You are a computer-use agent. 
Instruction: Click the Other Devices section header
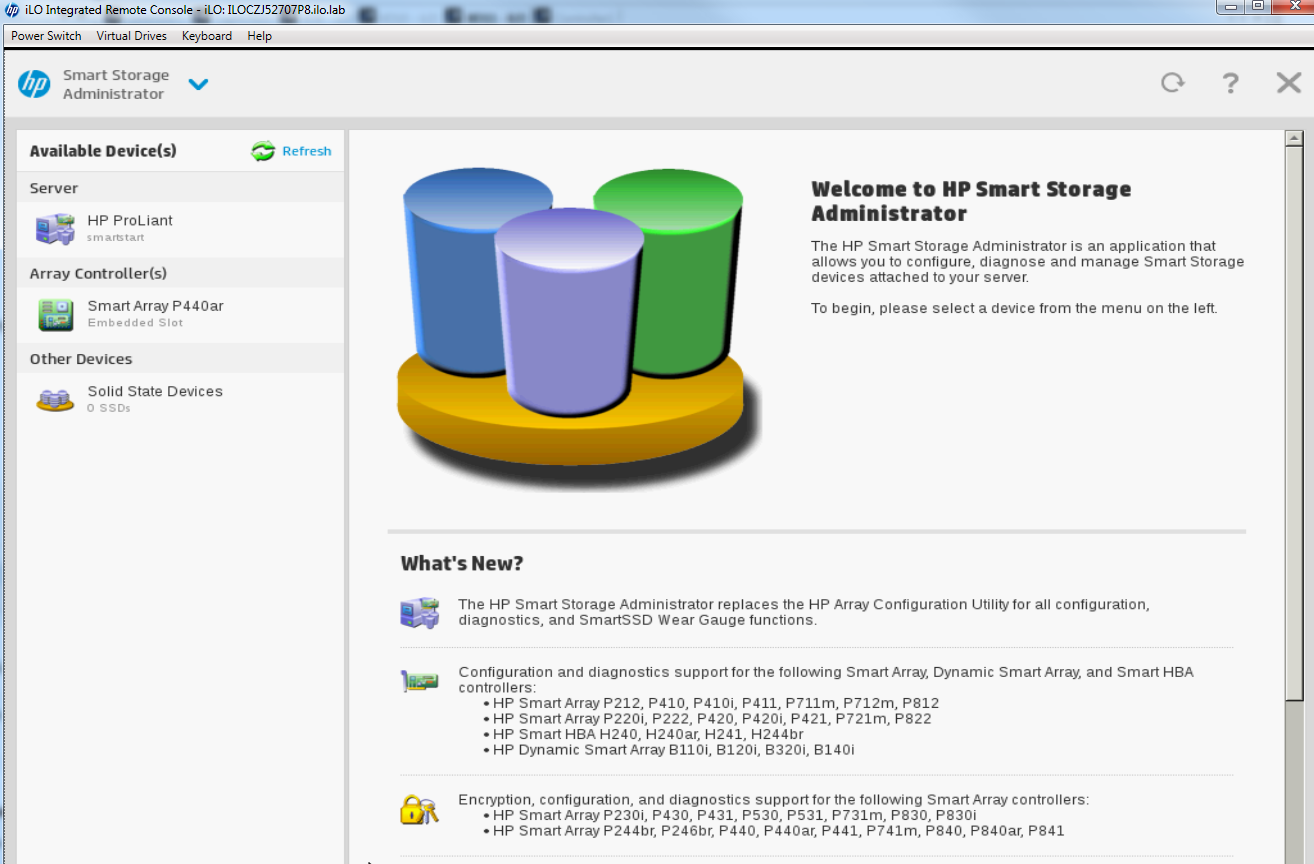(x=181, y=359)
